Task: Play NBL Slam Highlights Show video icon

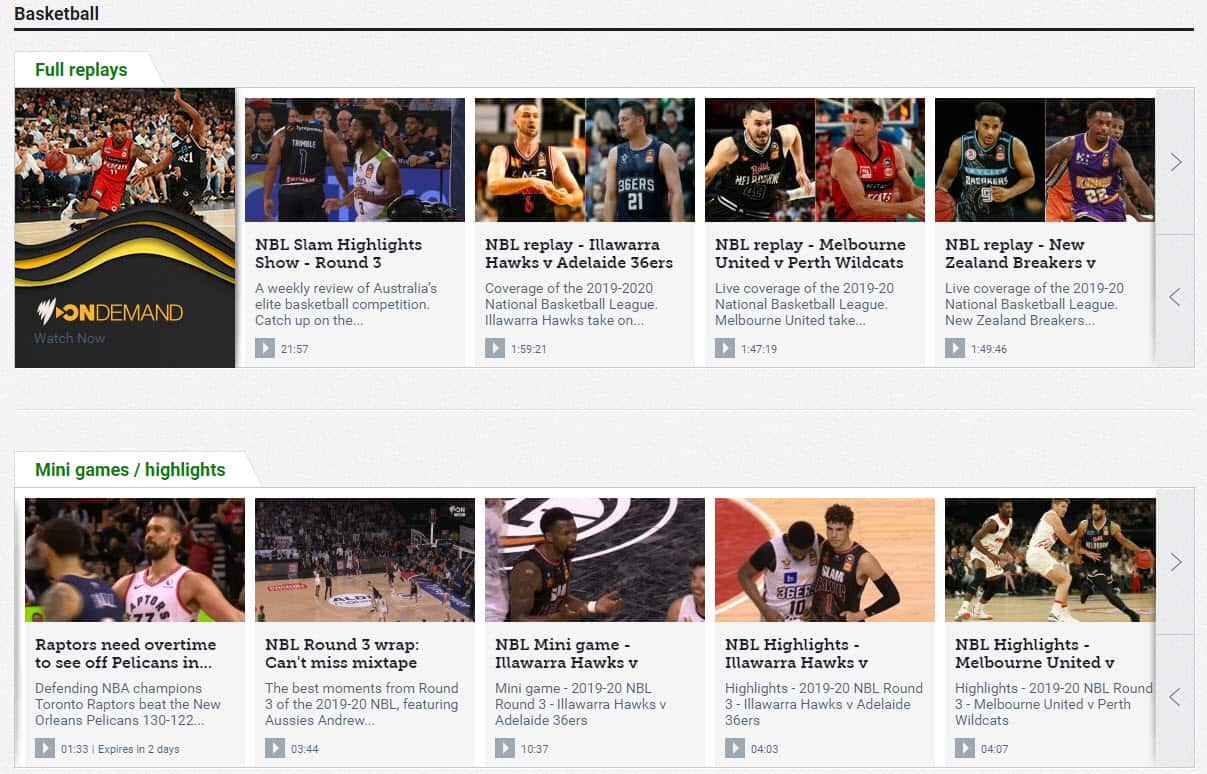Action: [x=265, y=348]
